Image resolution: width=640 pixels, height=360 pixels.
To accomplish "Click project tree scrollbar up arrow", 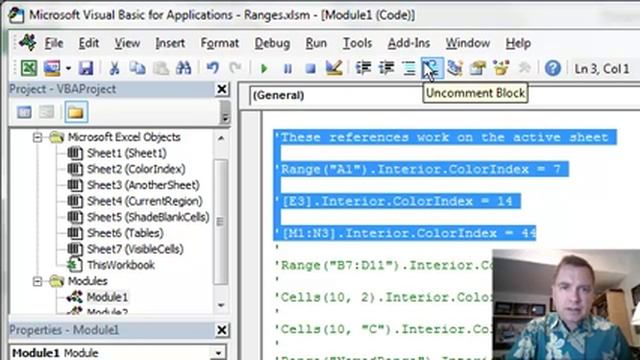I will click(x=221, y=138).
